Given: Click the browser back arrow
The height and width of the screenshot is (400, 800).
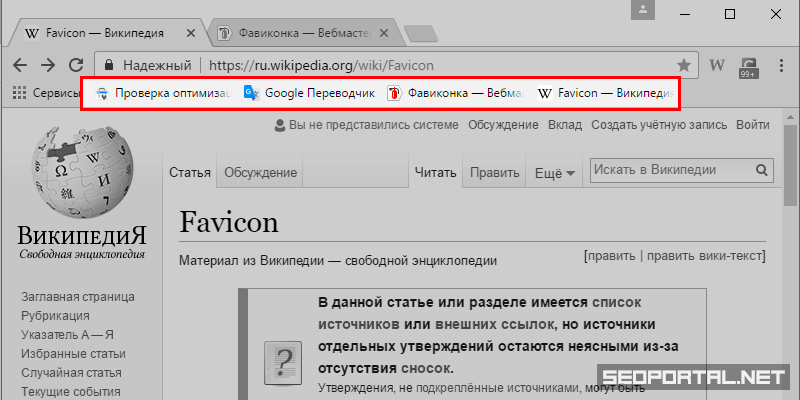Looking at the screenshot, I should pyautogui.click(x=20, y=66).
